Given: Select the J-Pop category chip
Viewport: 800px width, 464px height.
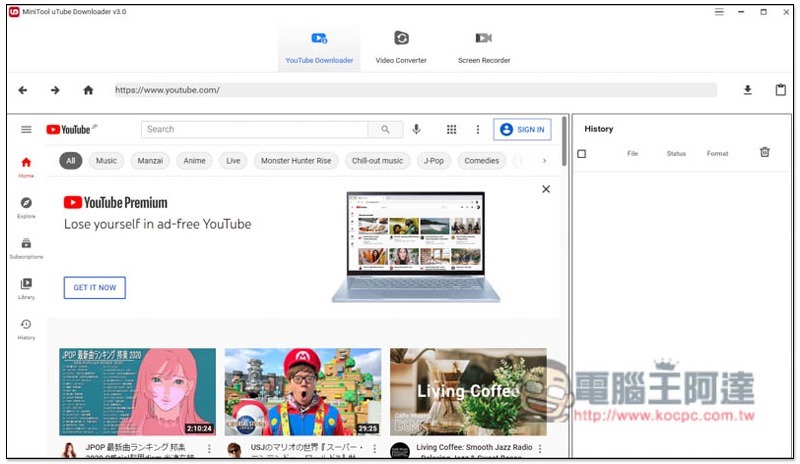Looking at the screenshot, I should (434, 161).
